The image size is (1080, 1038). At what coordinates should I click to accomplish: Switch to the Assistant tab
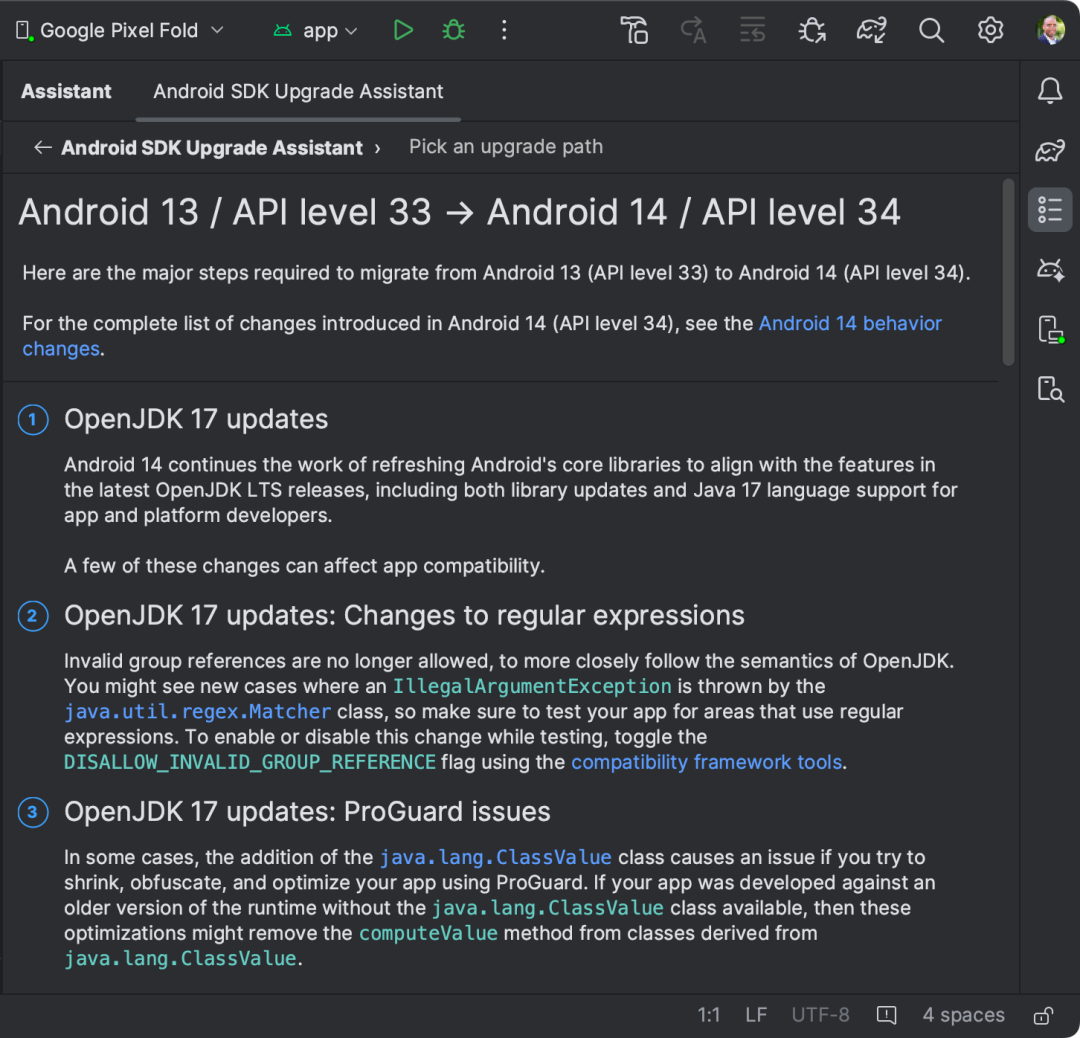pos(66,92)
